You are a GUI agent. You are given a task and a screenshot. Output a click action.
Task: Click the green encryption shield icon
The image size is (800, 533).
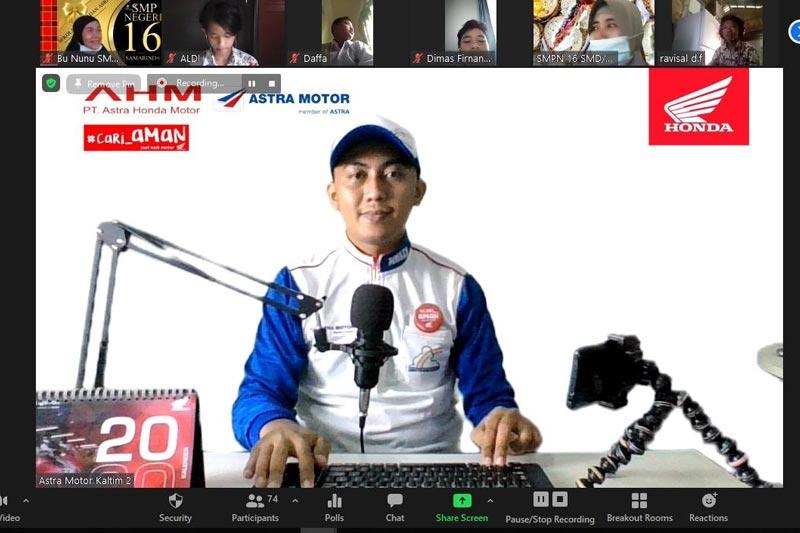[51, 84]
